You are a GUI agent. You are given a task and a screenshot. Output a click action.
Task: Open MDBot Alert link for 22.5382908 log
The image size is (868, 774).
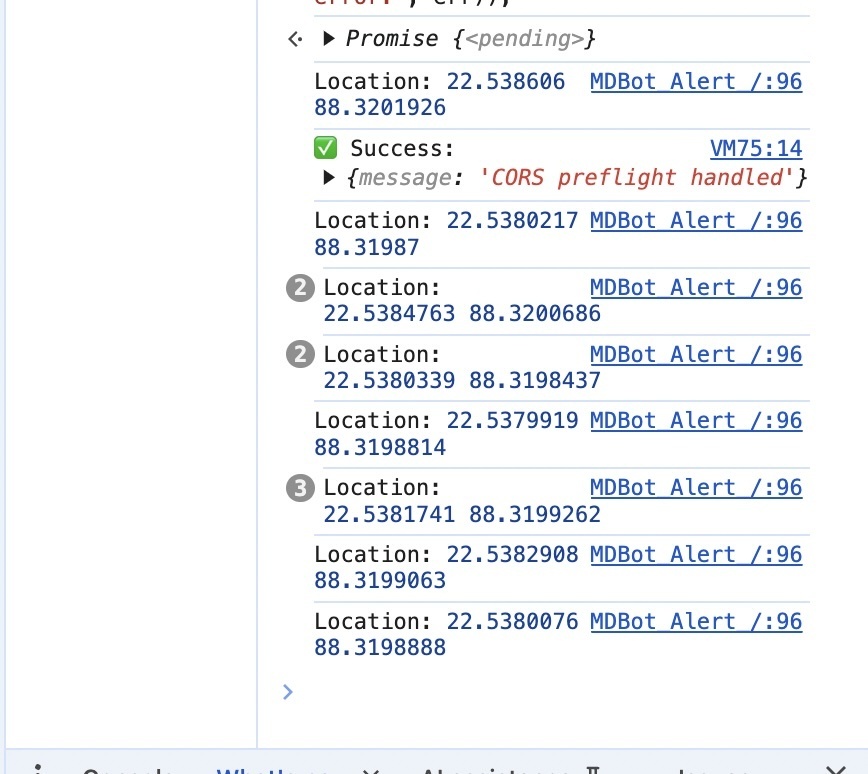(696, 554)
